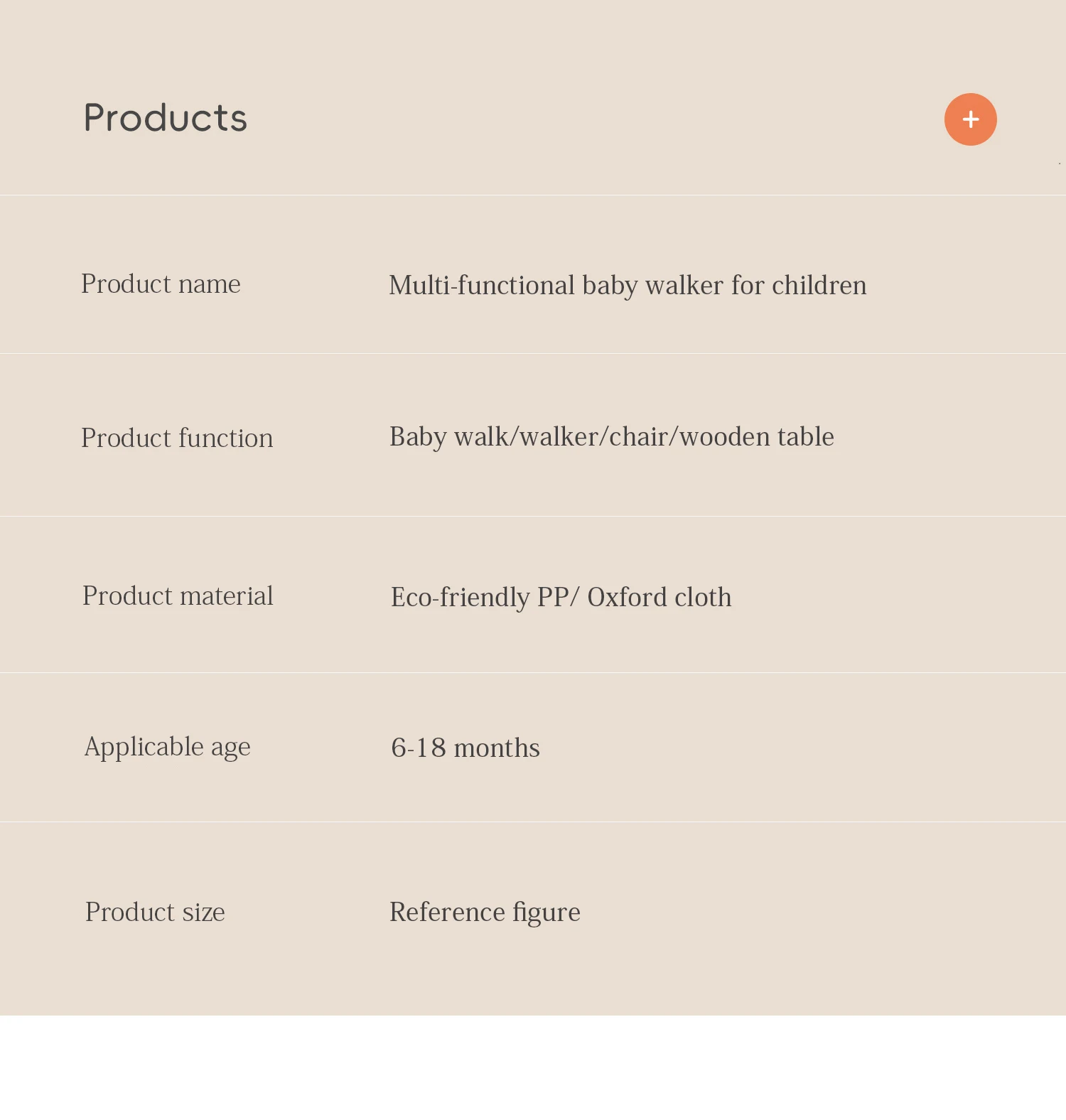Click the Product function label
Image resolution: width=1066 pixels, height=1120 pixels.
[177, 438]
